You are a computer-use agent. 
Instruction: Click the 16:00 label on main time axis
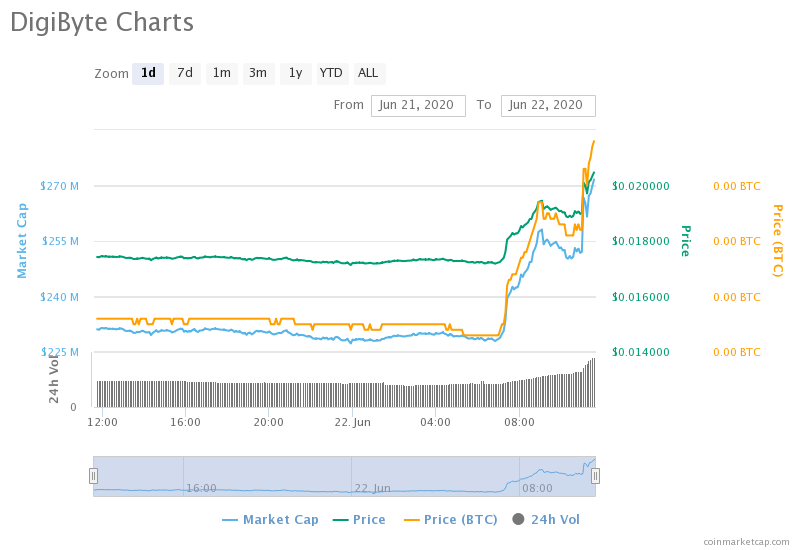[185, 422]
